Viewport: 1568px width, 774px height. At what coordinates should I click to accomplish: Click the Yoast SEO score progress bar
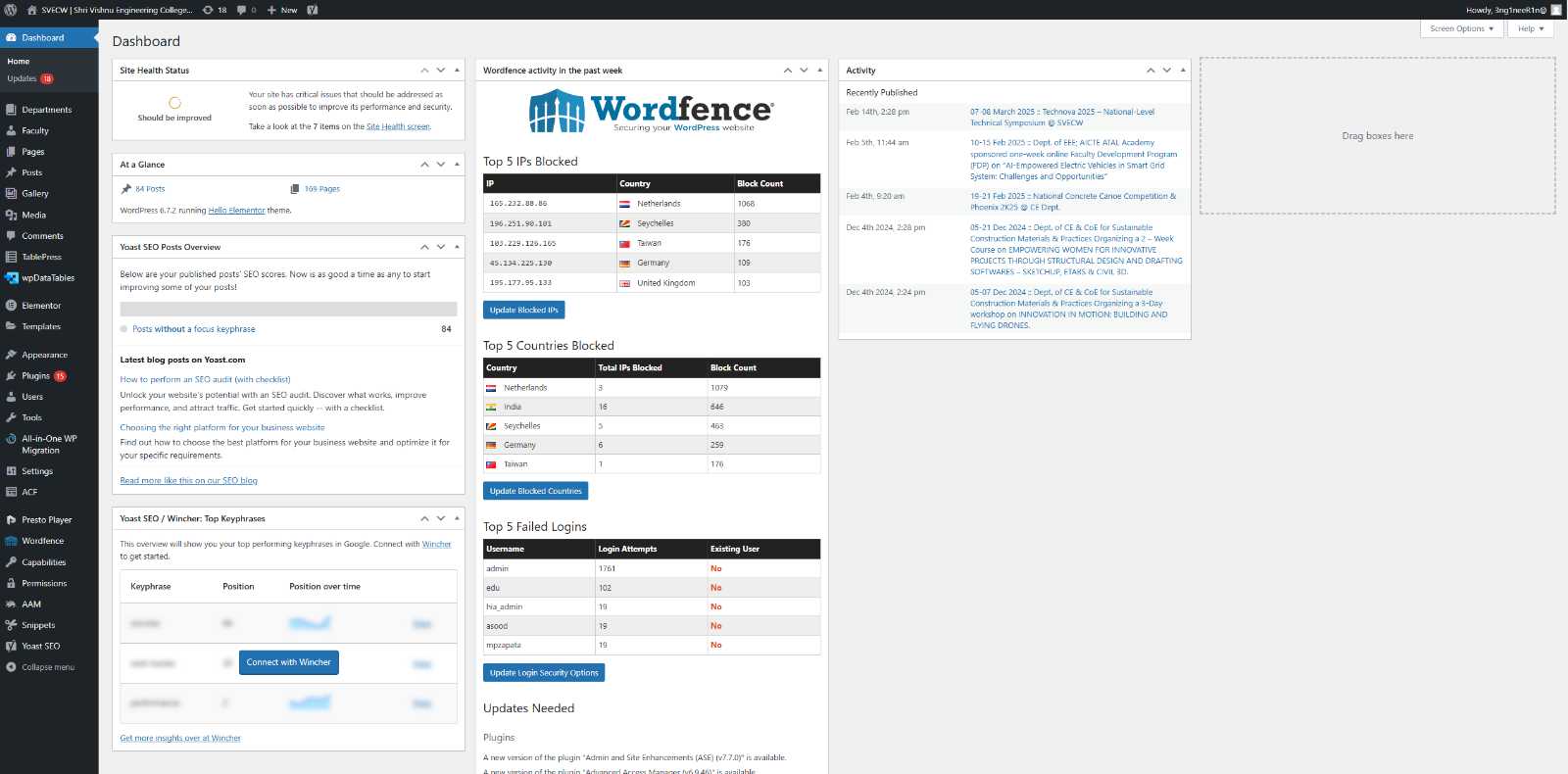288,309
